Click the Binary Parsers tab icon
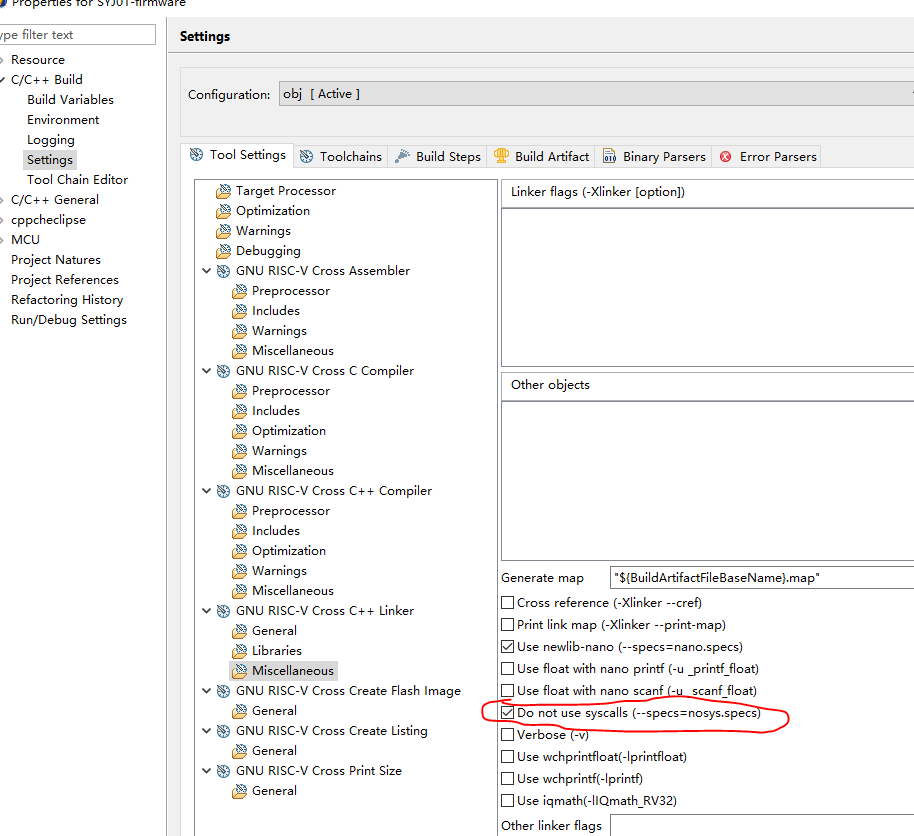 [609, 156]
